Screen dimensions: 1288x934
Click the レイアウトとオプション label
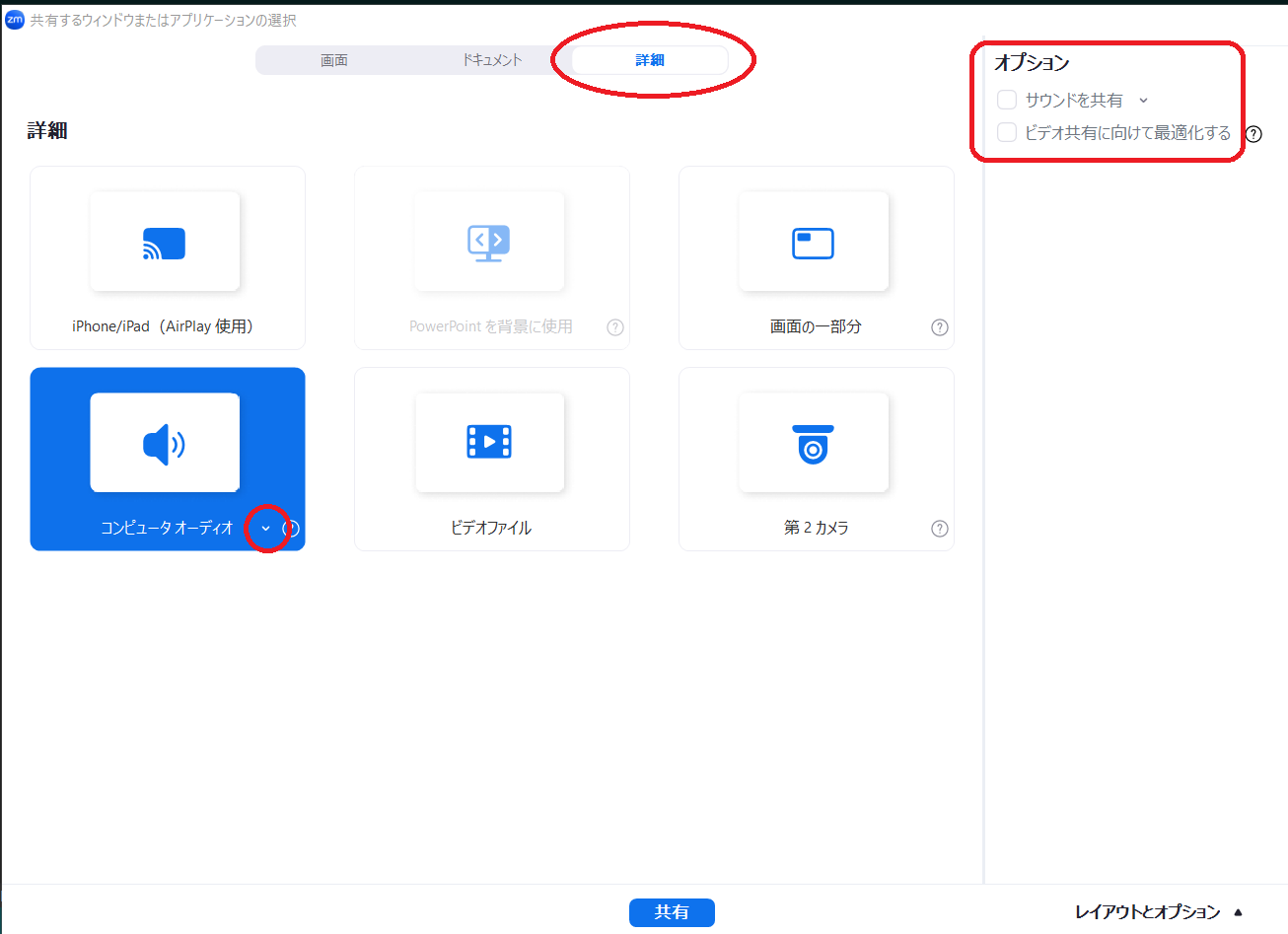[1148, 912]
